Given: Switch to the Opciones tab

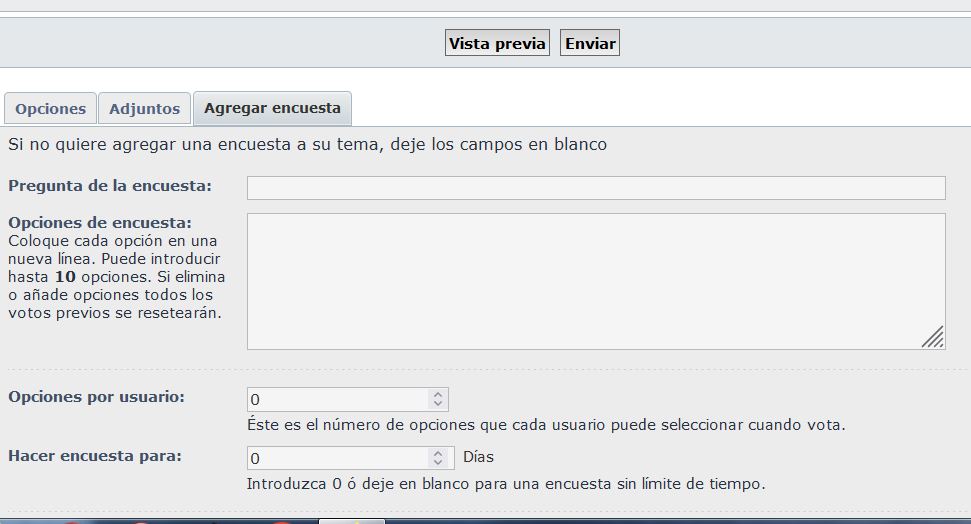Looking at the screenshot, I should click(x=50, y=109).
